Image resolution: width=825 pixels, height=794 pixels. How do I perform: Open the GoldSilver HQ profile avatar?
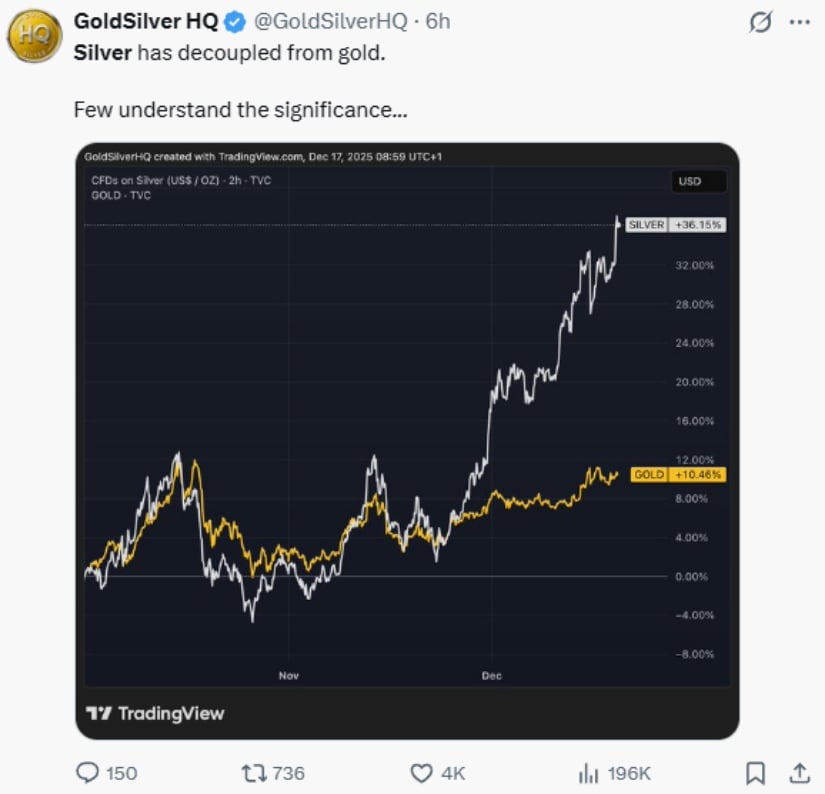coord(35,36)
